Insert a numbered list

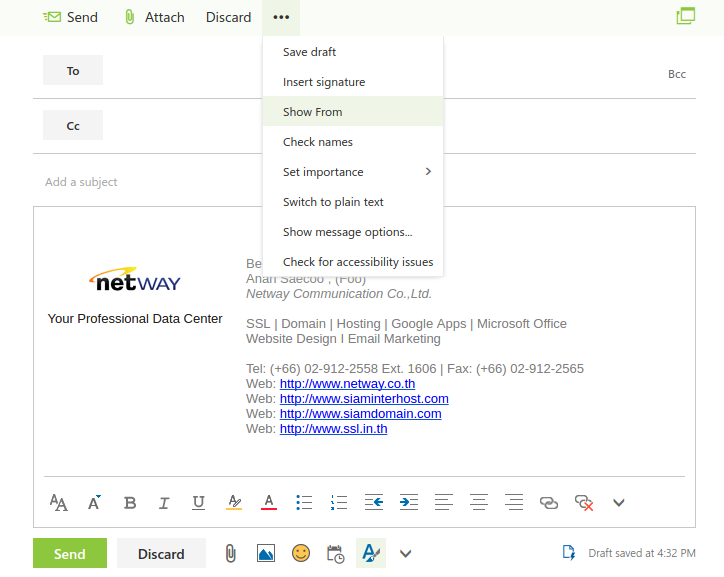click(x=339, y=503)
